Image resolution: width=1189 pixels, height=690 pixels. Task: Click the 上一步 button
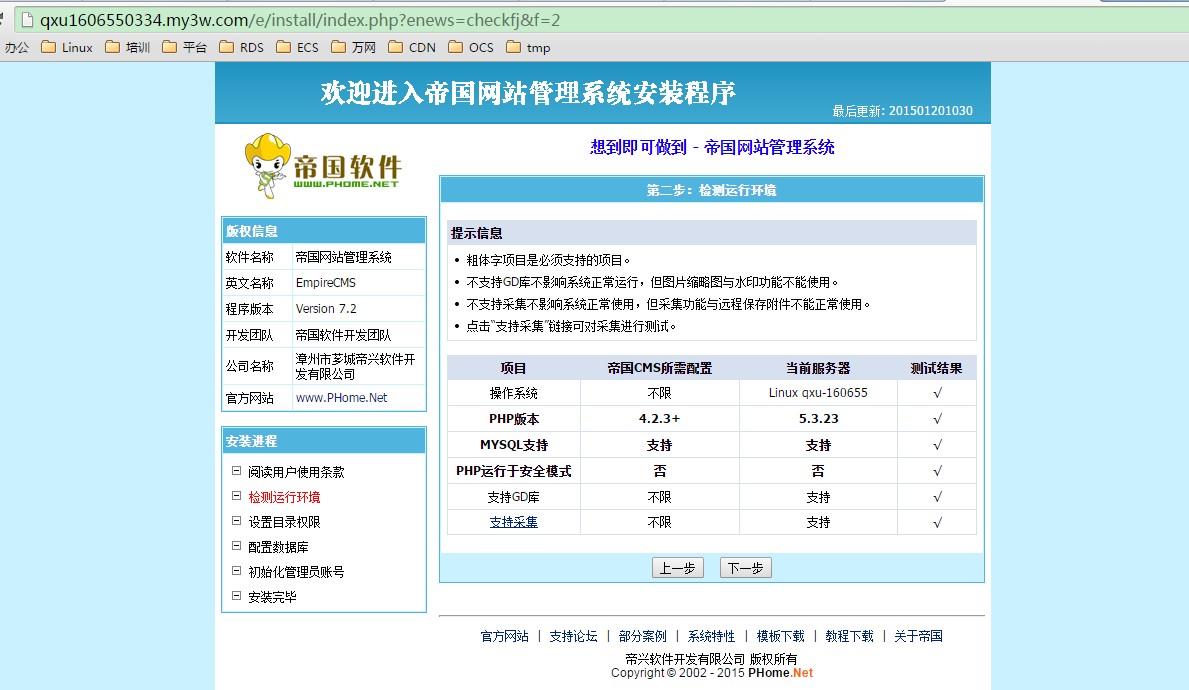[677, 568]
